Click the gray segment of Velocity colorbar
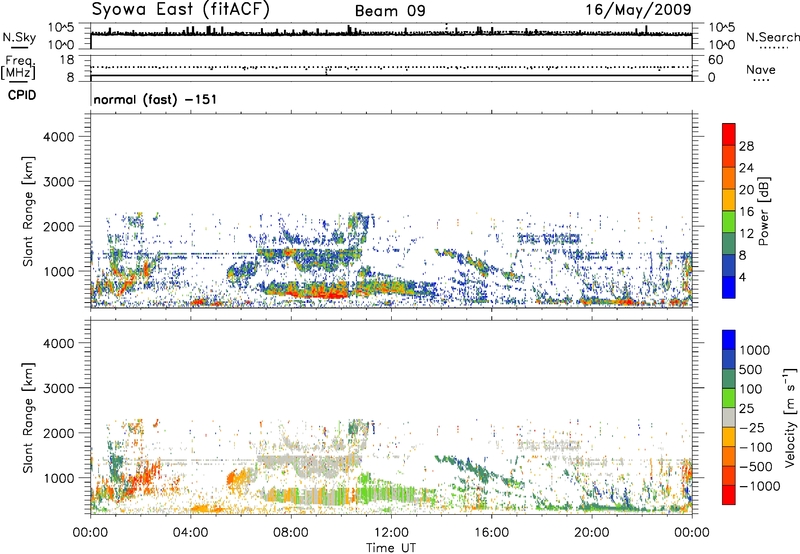Screen dimensions: 800x554 tap(729, 418)
